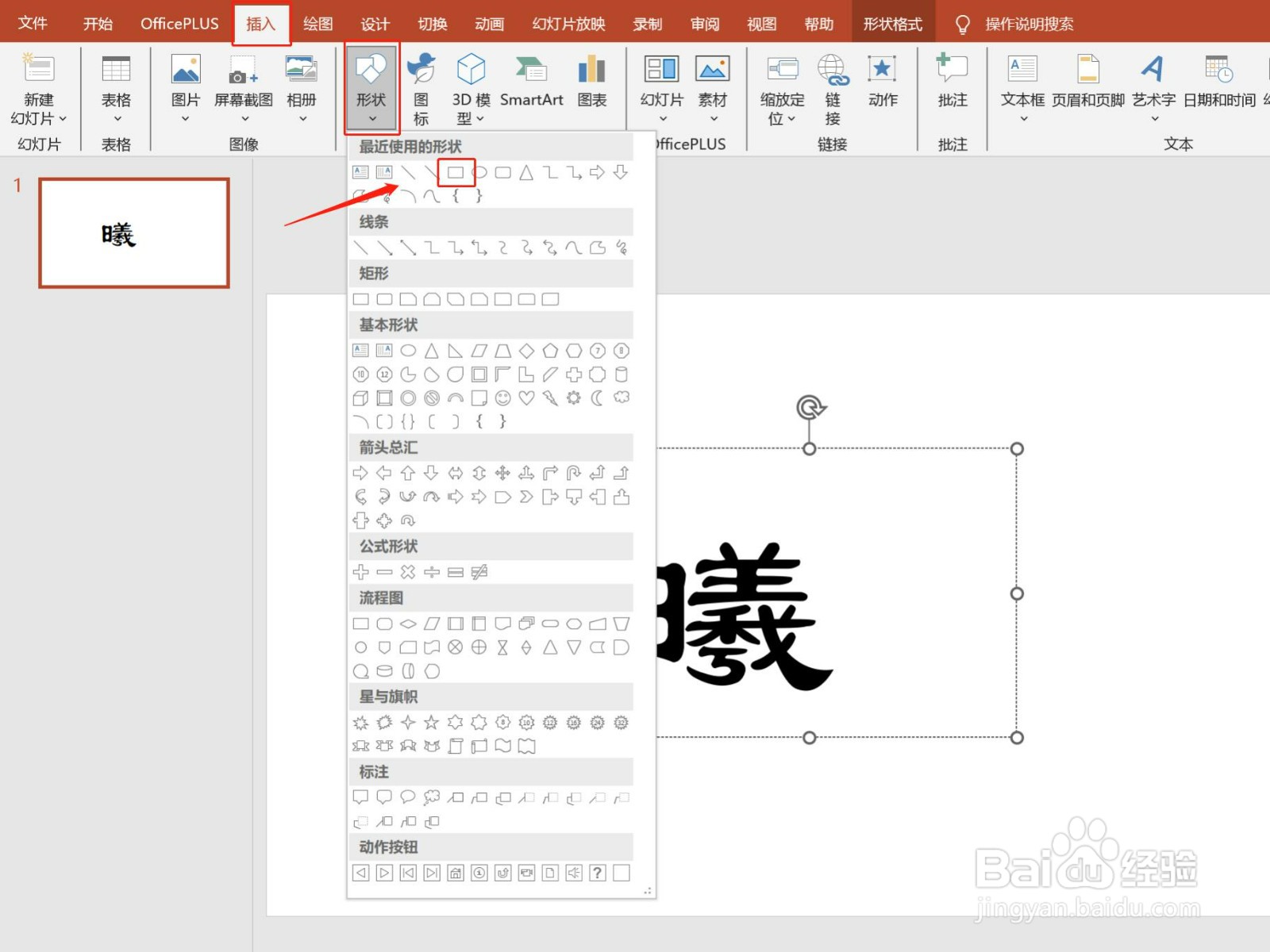Switch to the 绘图 tab

coord(318,24)
